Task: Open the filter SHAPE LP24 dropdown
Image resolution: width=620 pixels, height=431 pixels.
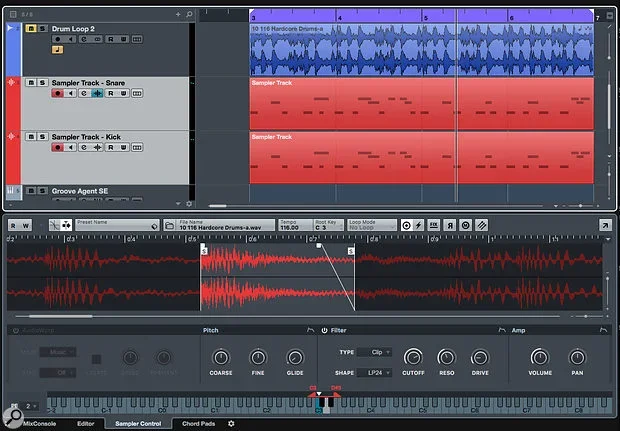Action: click(x=375, y=372)
